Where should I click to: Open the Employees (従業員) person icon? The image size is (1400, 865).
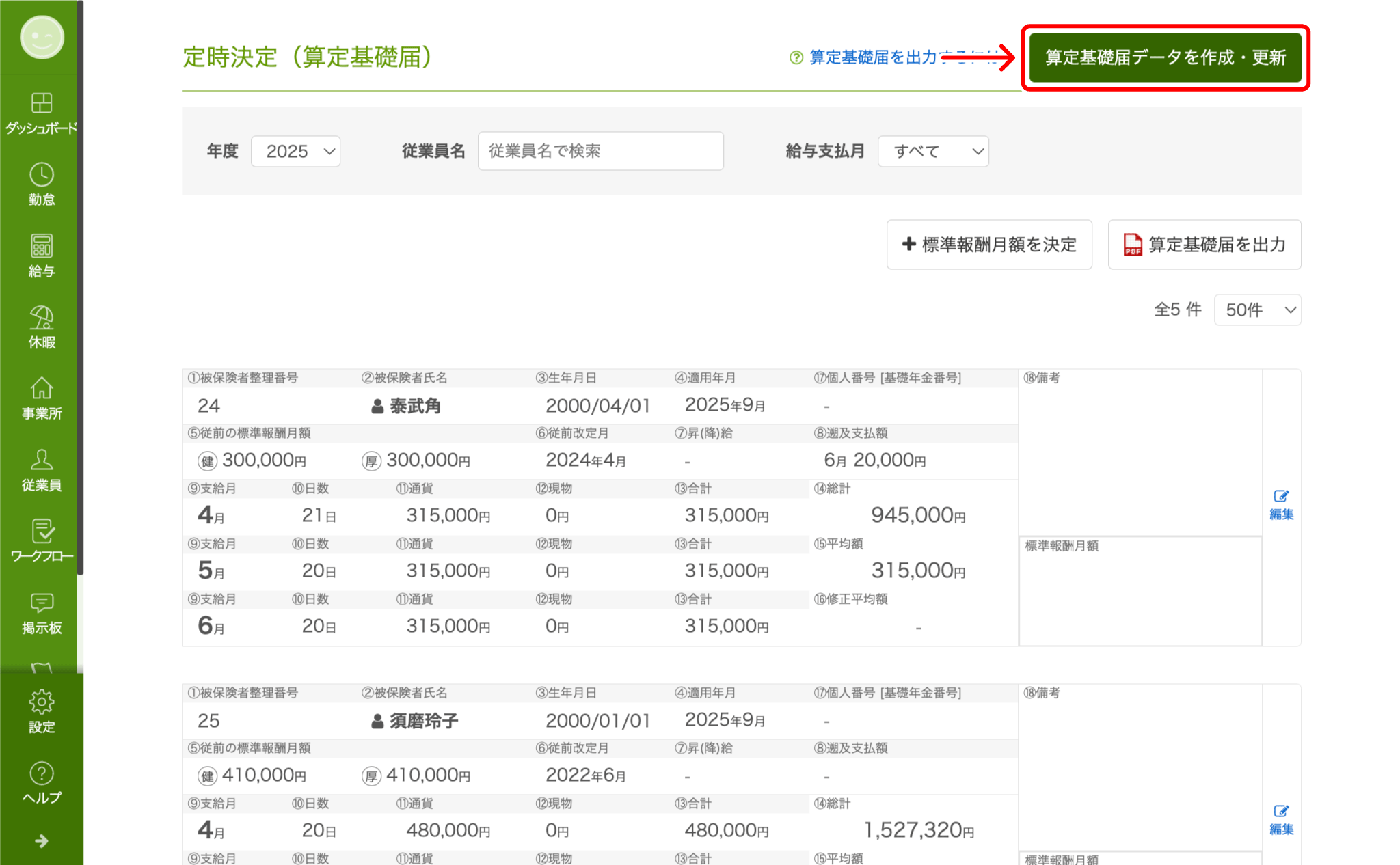42,461
